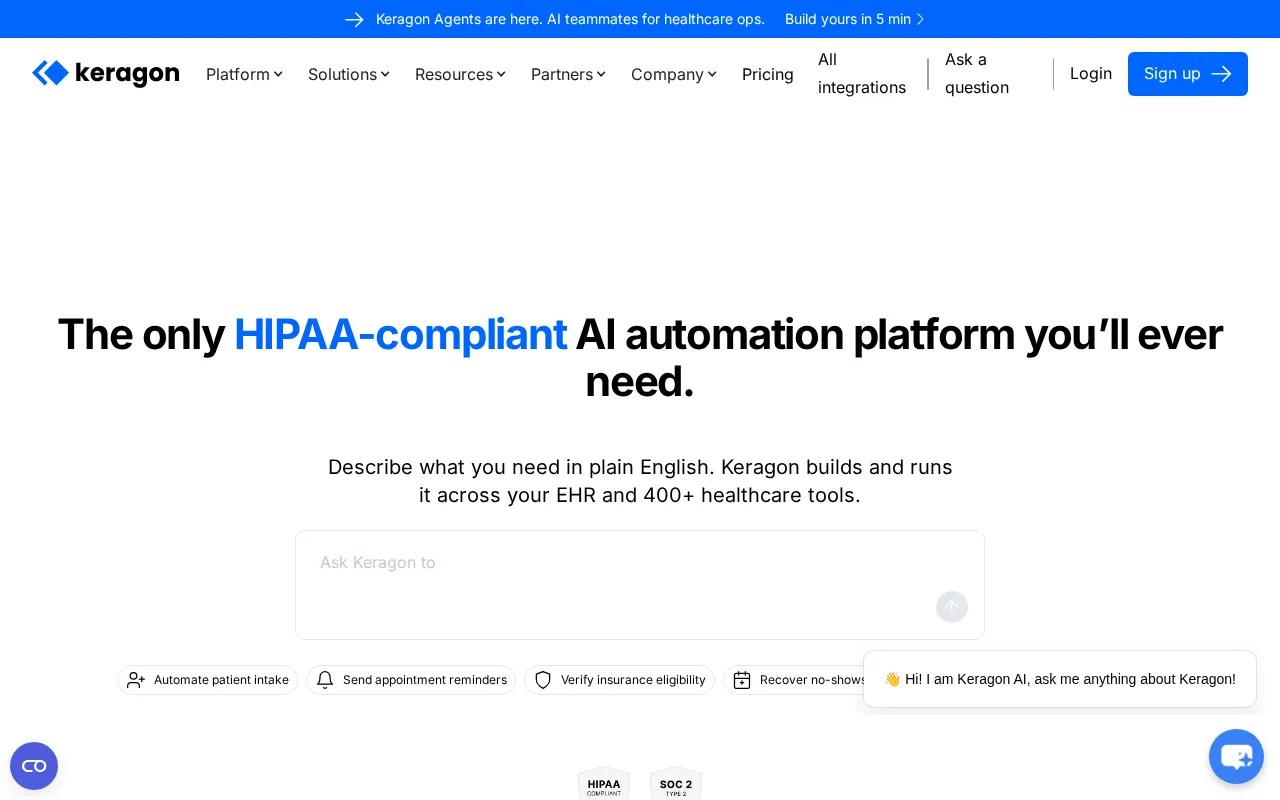Expand the Solutions dropdown
Screen dimensions: 1280x800
[x=349, y=74]
